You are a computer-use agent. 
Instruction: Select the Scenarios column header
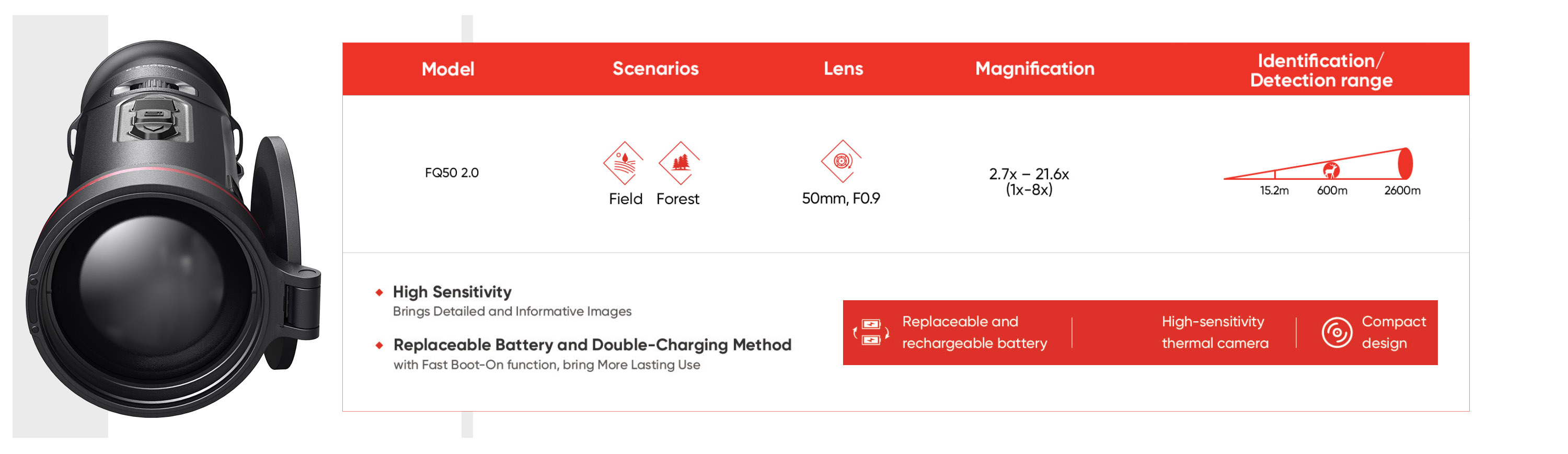coord(655,68)
